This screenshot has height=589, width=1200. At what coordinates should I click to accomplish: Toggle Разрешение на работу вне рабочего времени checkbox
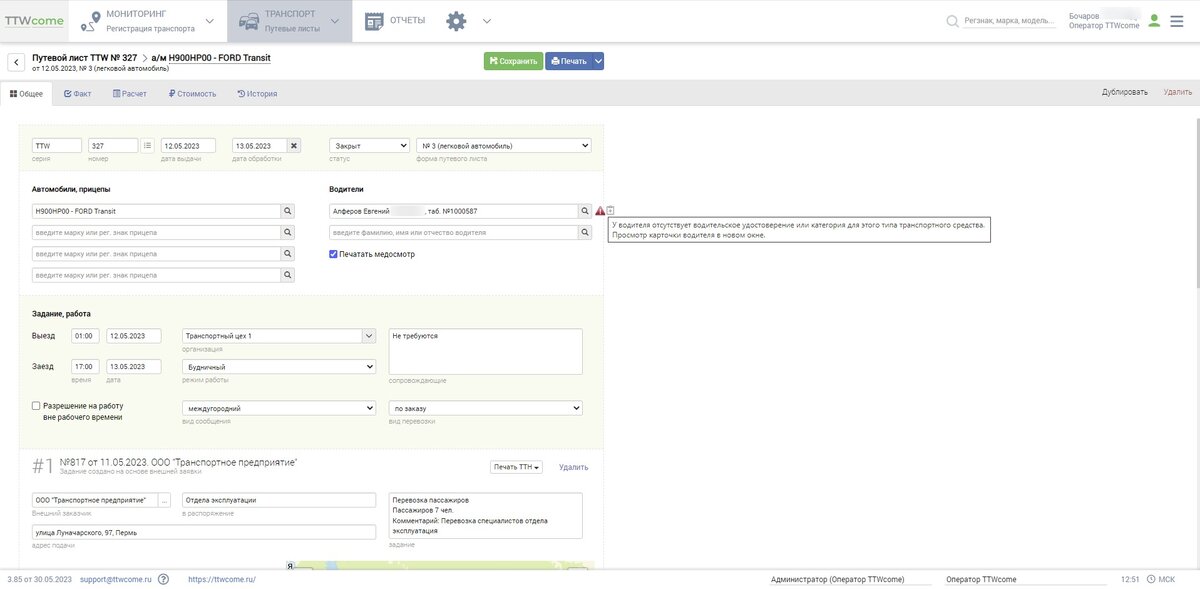[36, 406]
